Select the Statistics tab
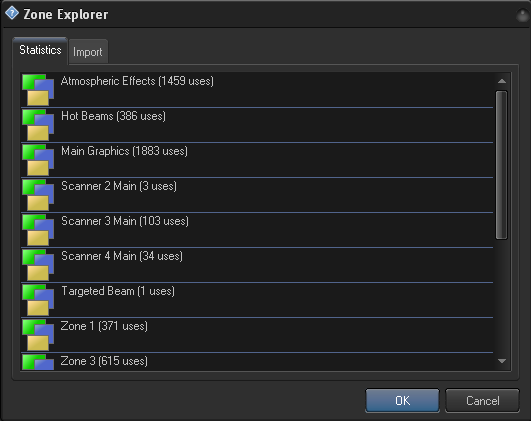This screenshot has width=531, height=421. click(x=40, y=50)
